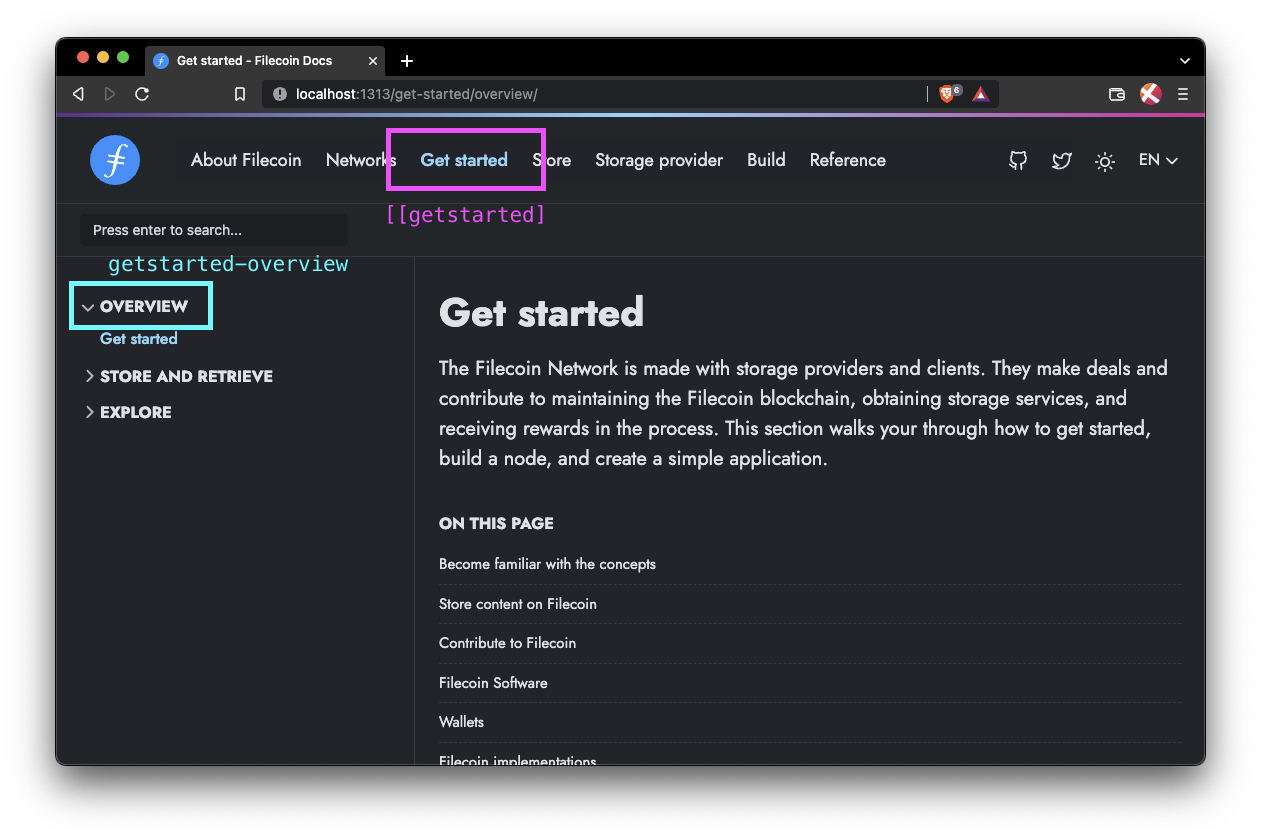Click the ON THIS PAGE heading
The width and height of the screenshot is (1261, 839).
point(496,523)
